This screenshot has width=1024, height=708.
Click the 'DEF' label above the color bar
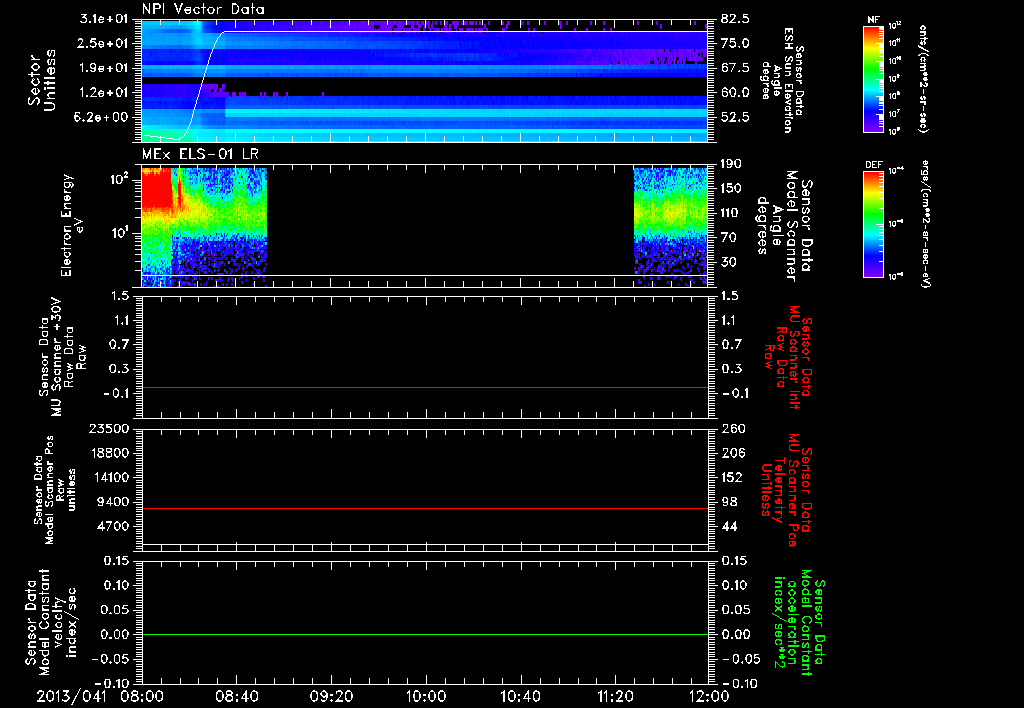click(x=873, y=165)
